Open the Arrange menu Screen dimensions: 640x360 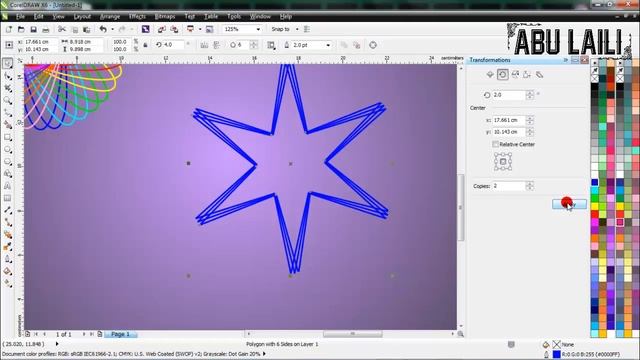tap(110, 16)
